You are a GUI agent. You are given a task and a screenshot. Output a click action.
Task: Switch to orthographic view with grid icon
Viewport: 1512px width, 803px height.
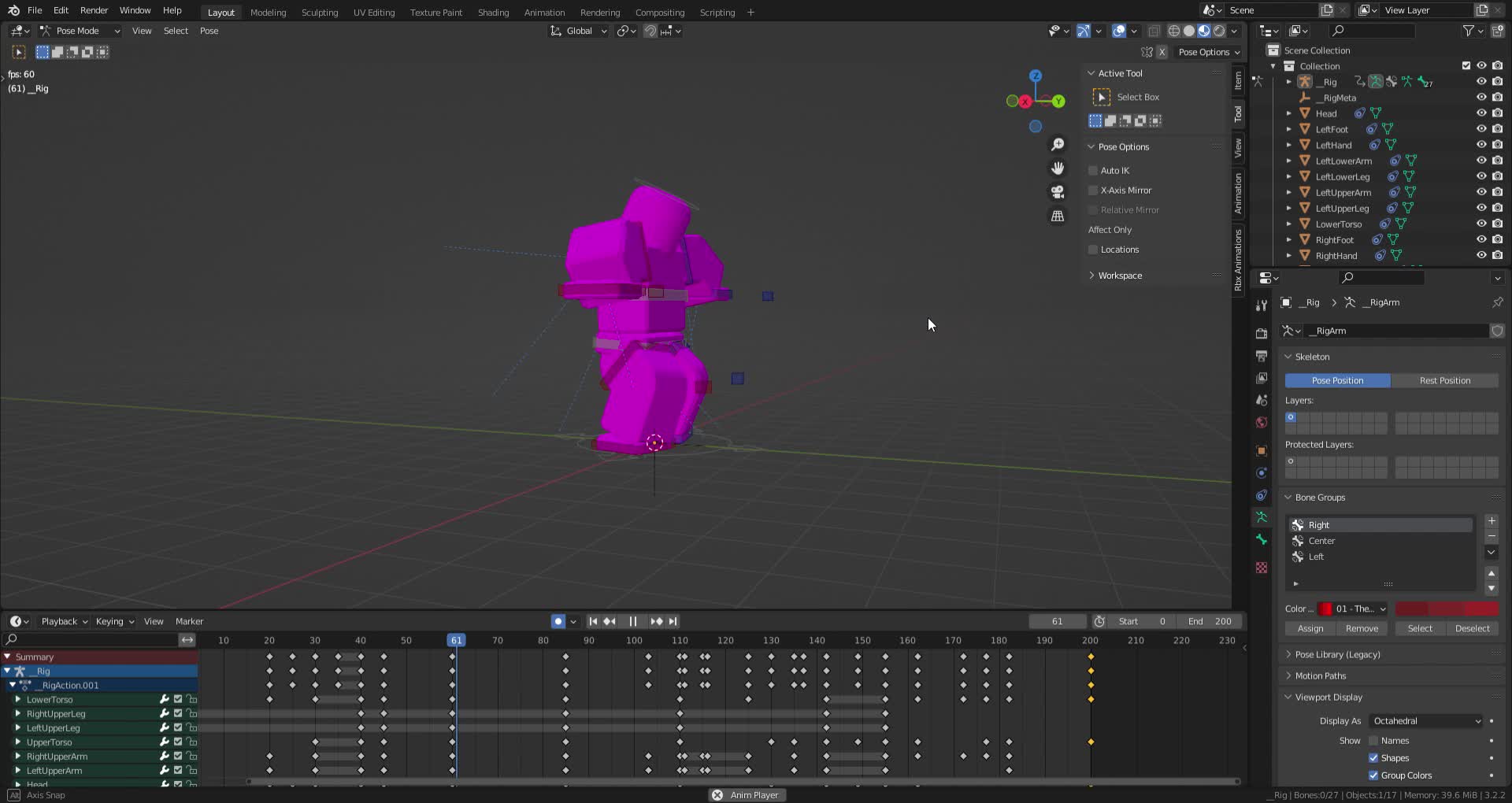click(1058, 216)
